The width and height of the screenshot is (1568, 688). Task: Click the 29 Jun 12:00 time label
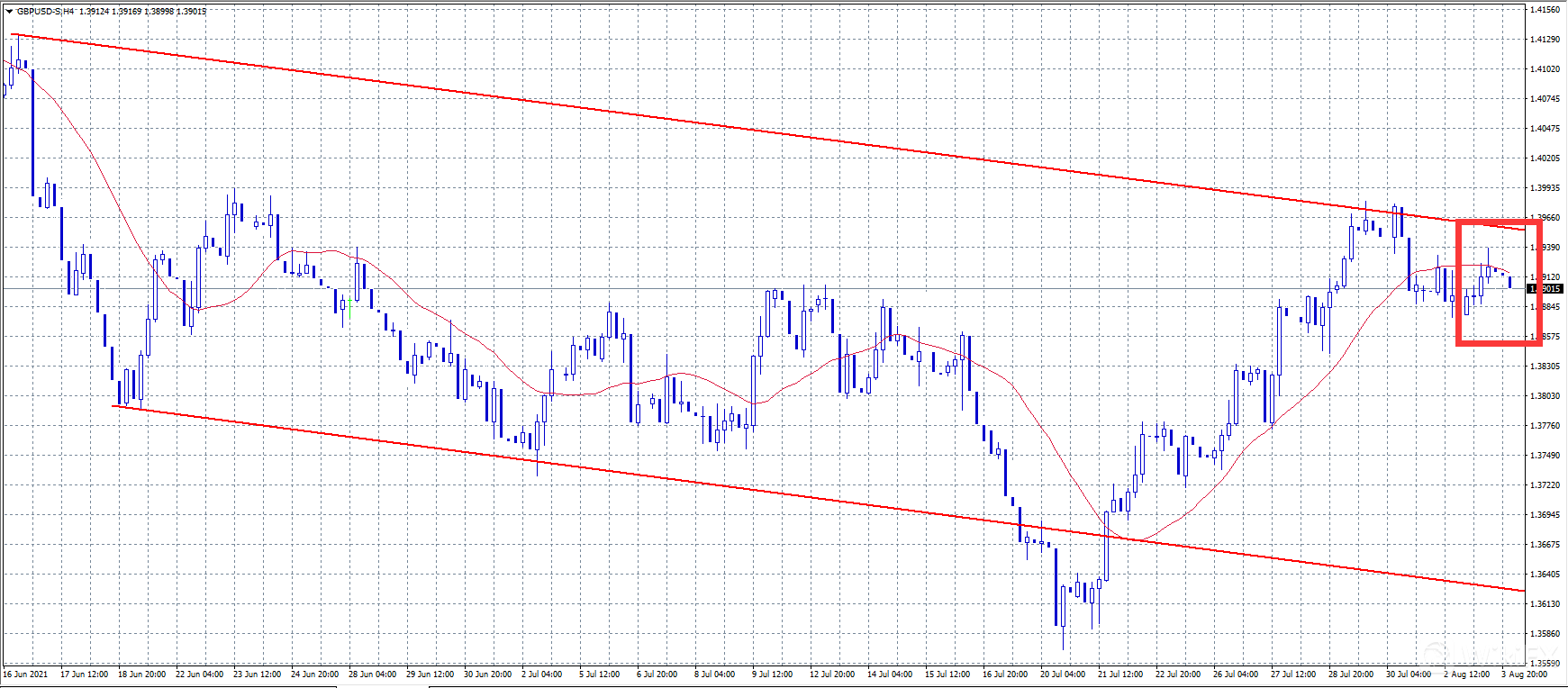pyautogui.click(x=430, y=674)
